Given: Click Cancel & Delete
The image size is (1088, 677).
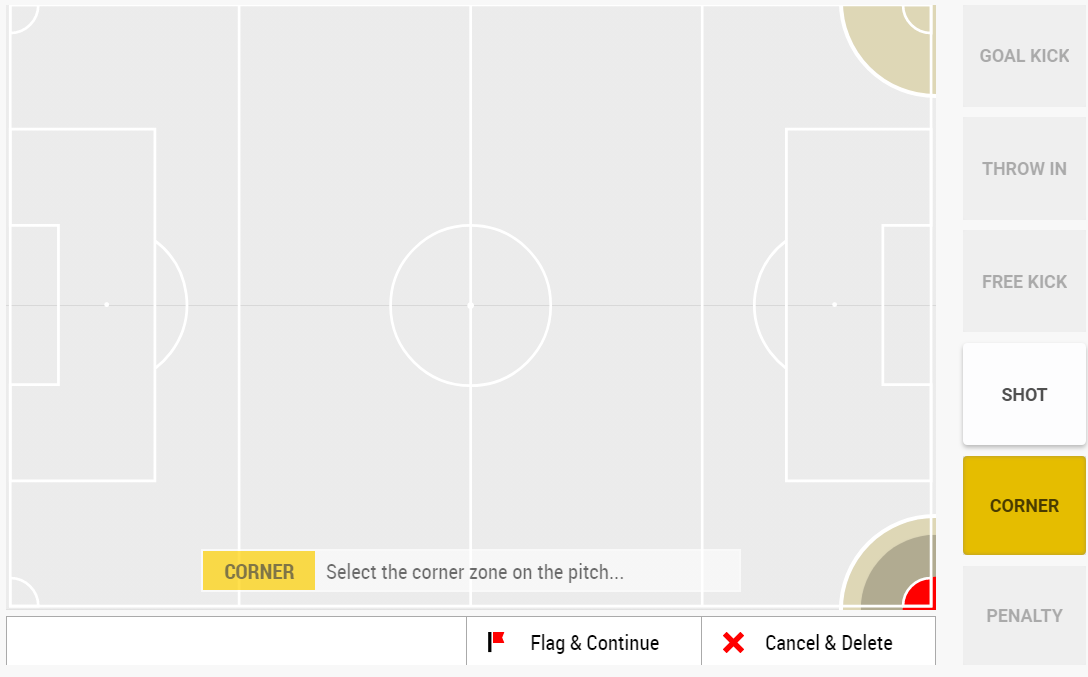Looking at the screenshot, I should point(818,642).
